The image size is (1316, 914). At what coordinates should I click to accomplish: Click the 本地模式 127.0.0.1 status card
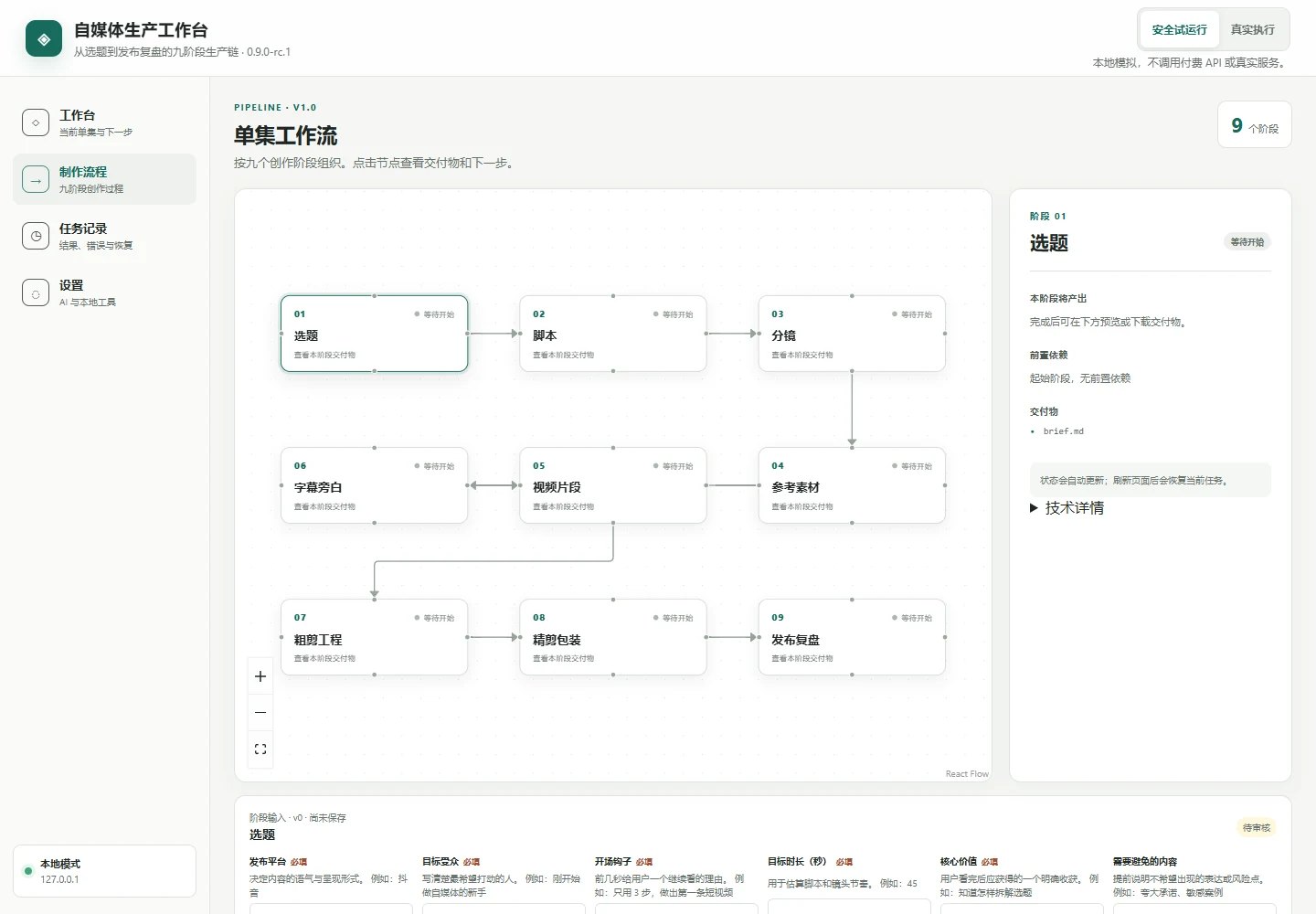coord(104,871)
